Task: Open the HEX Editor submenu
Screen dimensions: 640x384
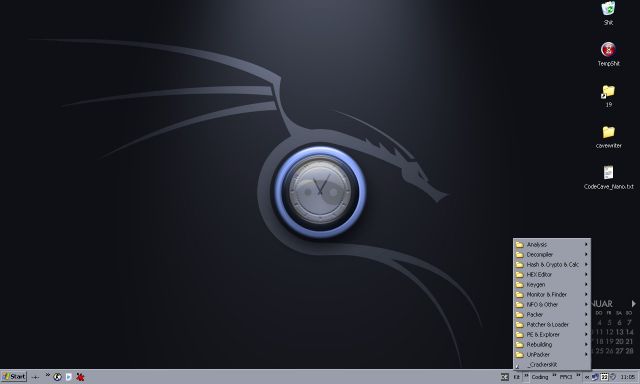Action: click(x=552, y=275)
